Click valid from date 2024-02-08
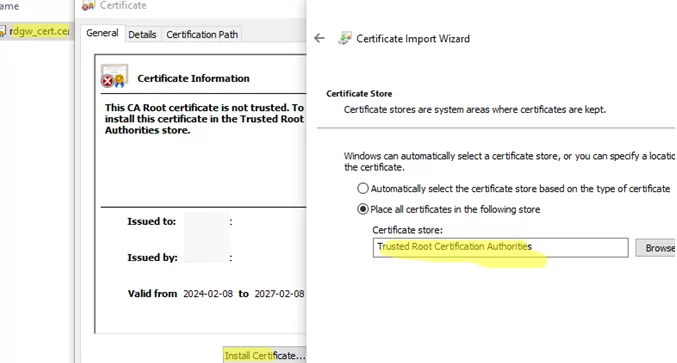This screenshot has width=677, height=363. coord(208,294)
